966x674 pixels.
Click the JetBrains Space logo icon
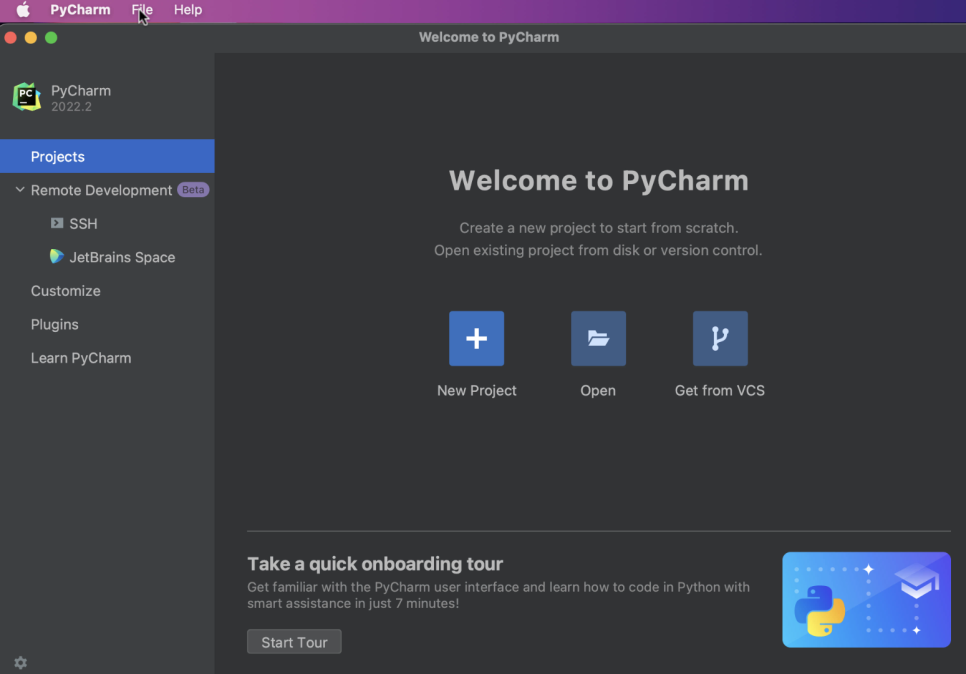pyautogui.click(x=57, y=257)
